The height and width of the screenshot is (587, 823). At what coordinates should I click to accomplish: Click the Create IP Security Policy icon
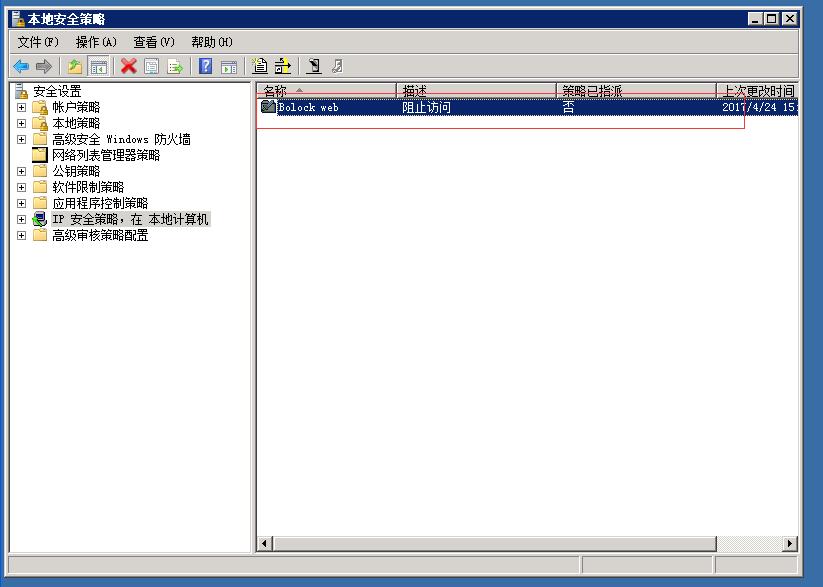click(260, 66)
